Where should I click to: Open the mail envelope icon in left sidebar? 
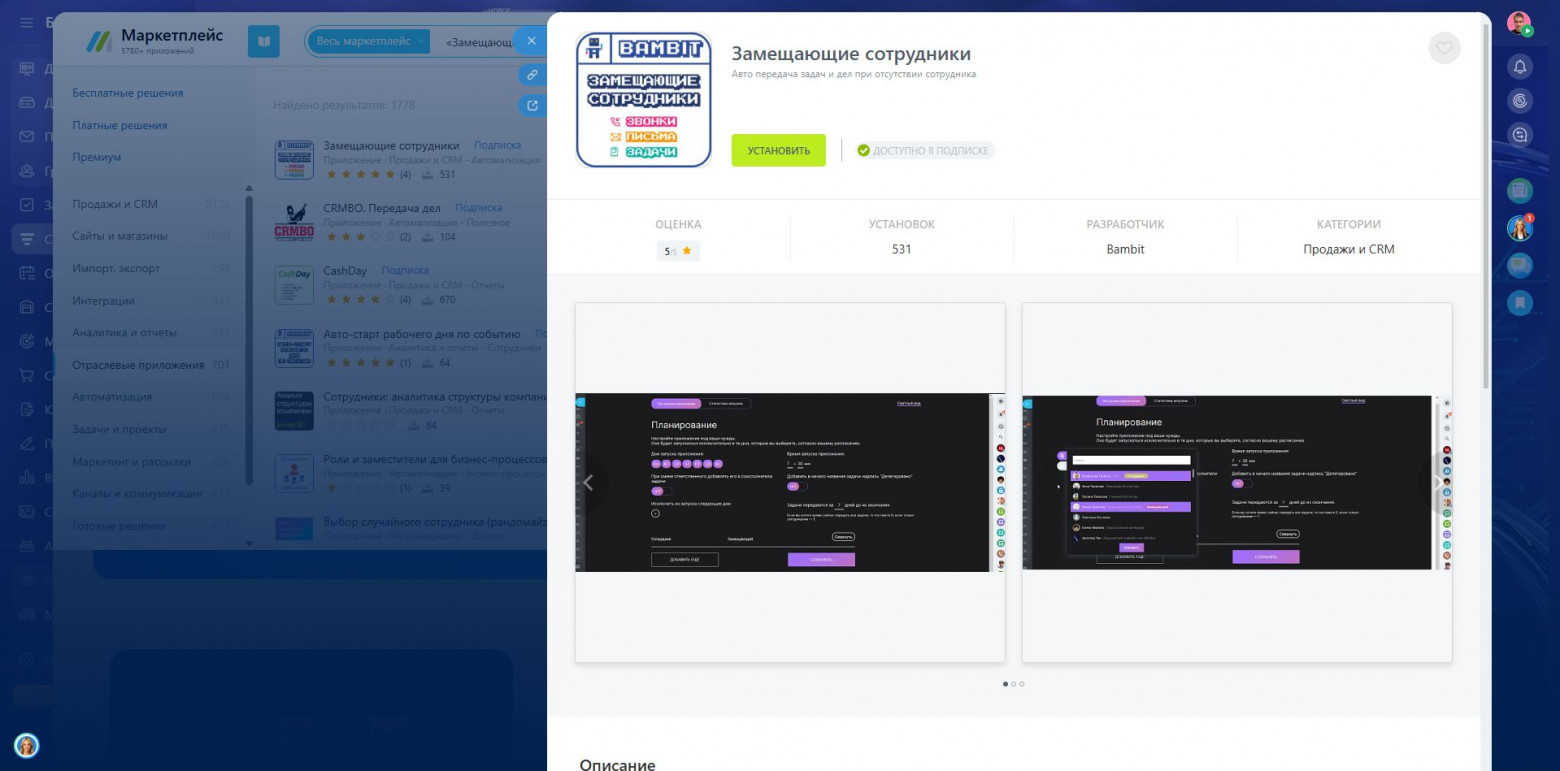[x=27, y=137]
